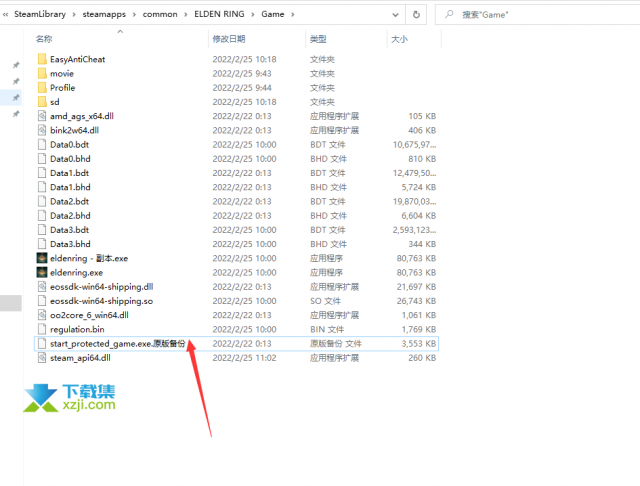Click the oo2core_6_win64.dll file icon
This screenshot has height=486, width=640.
tap(42, 315)
